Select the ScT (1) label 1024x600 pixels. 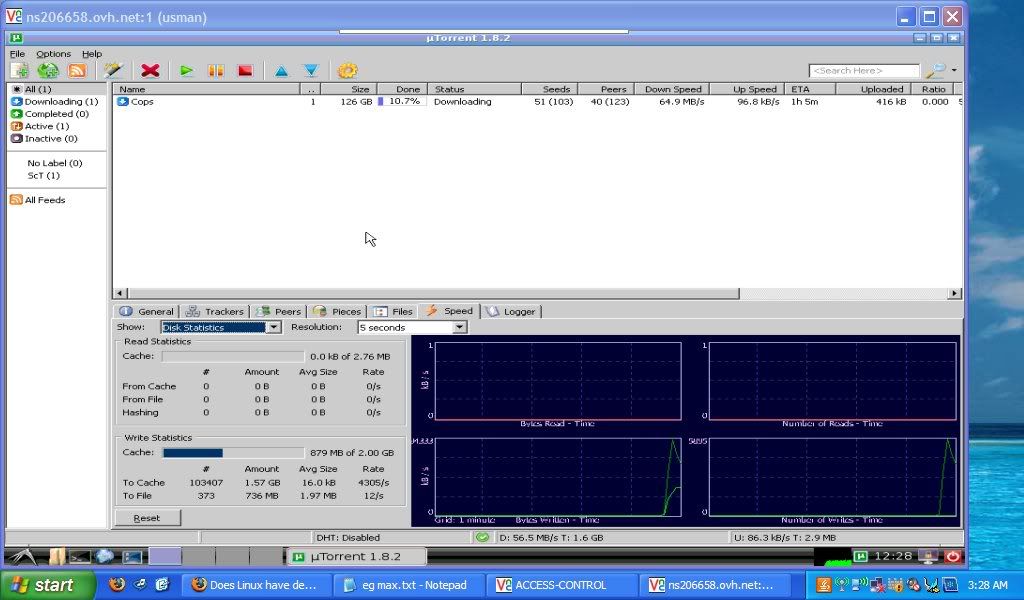coord(44,176)
